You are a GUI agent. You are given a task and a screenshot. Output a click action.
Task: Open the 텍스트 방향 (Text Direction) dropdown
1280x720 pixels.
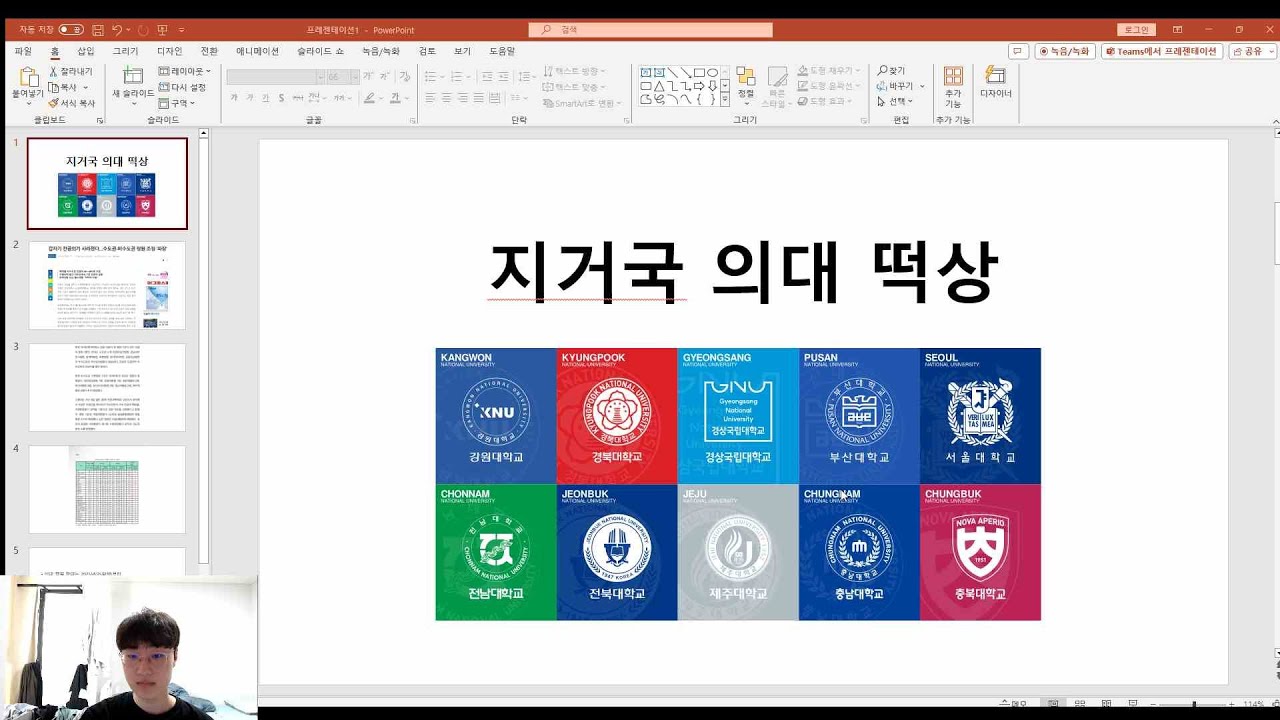click(574, 71)
